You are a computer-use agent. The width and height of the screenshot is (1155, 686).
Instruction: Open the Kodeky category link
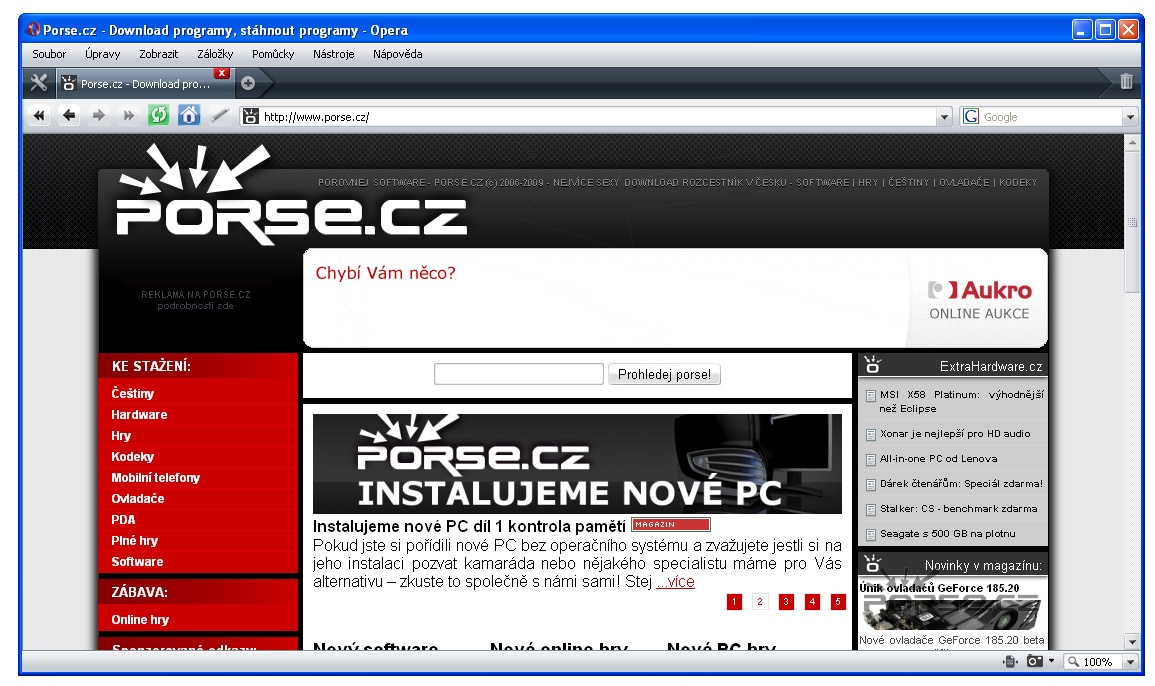(x=133, y=457)
